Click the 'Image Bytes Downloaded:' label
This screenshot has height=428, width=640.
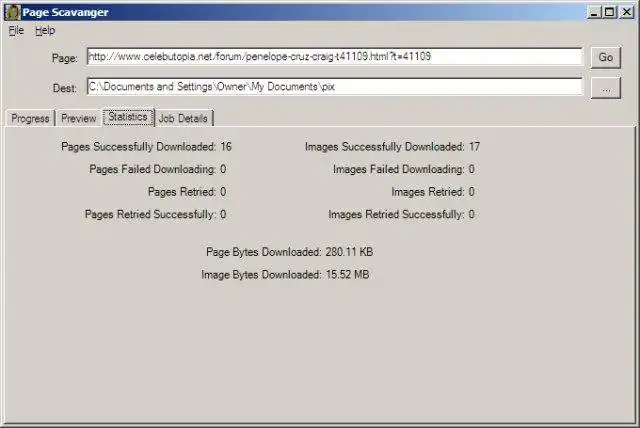[261, 275]
